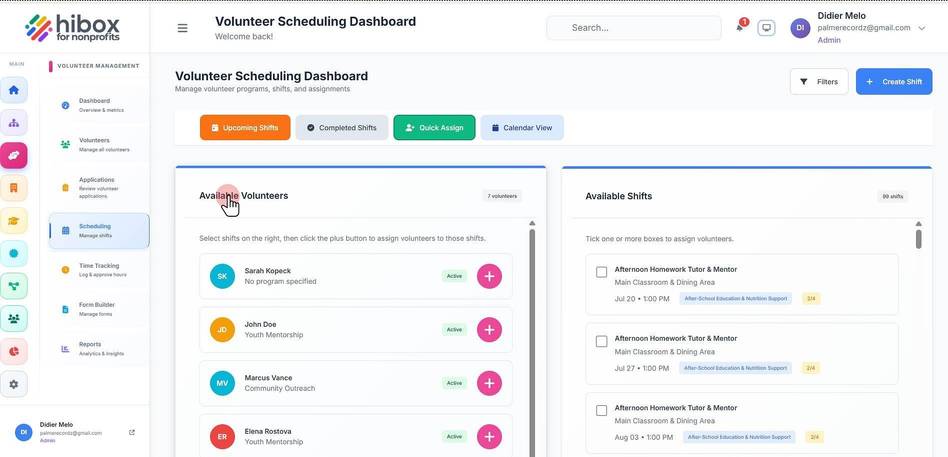Open the Calendar View tab
Screen dimensions: 948x457
(x=522, y=128)
